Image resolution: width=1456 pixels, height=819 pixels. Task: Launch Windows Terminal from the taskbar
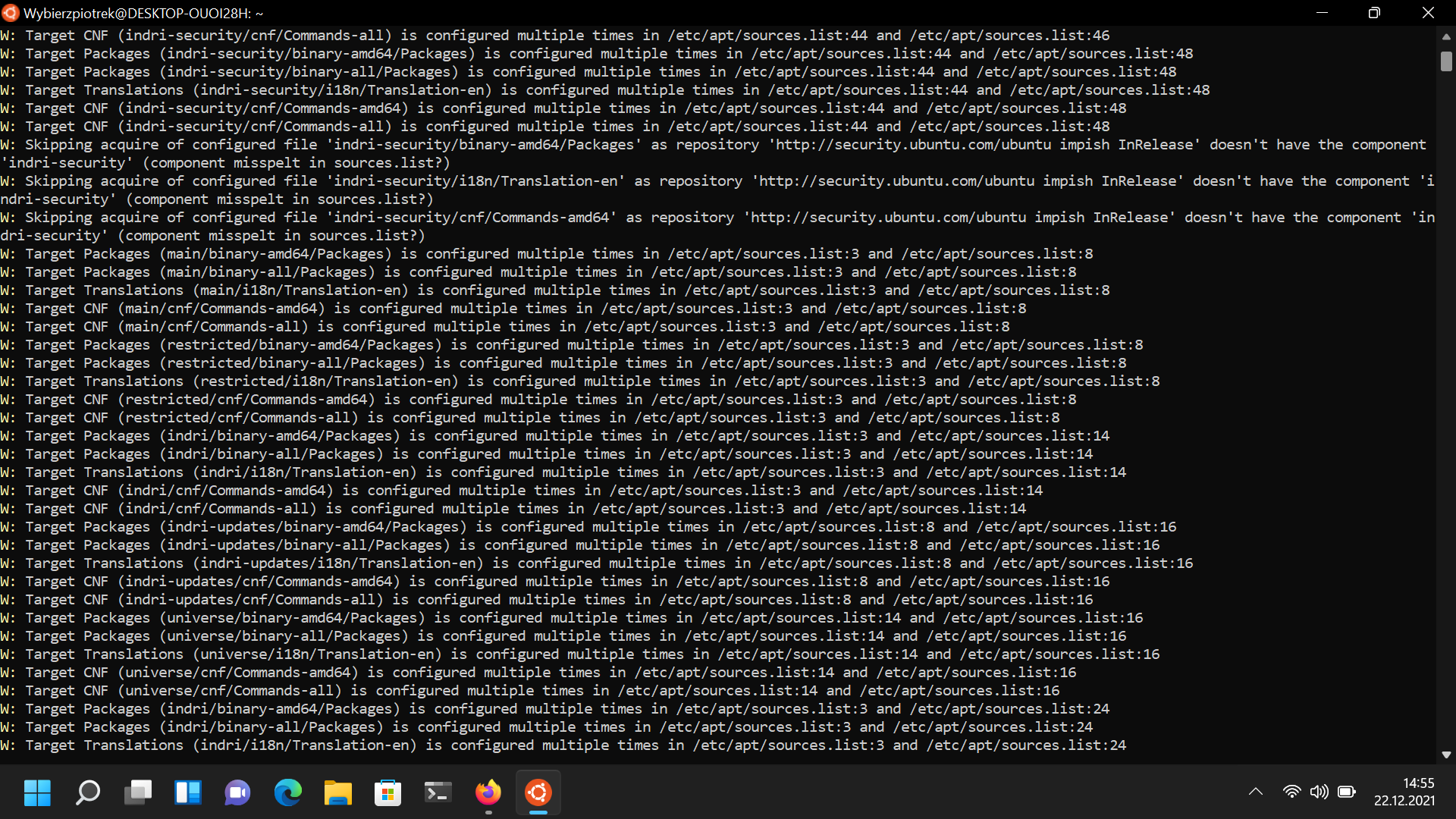(x=438, y=792)
